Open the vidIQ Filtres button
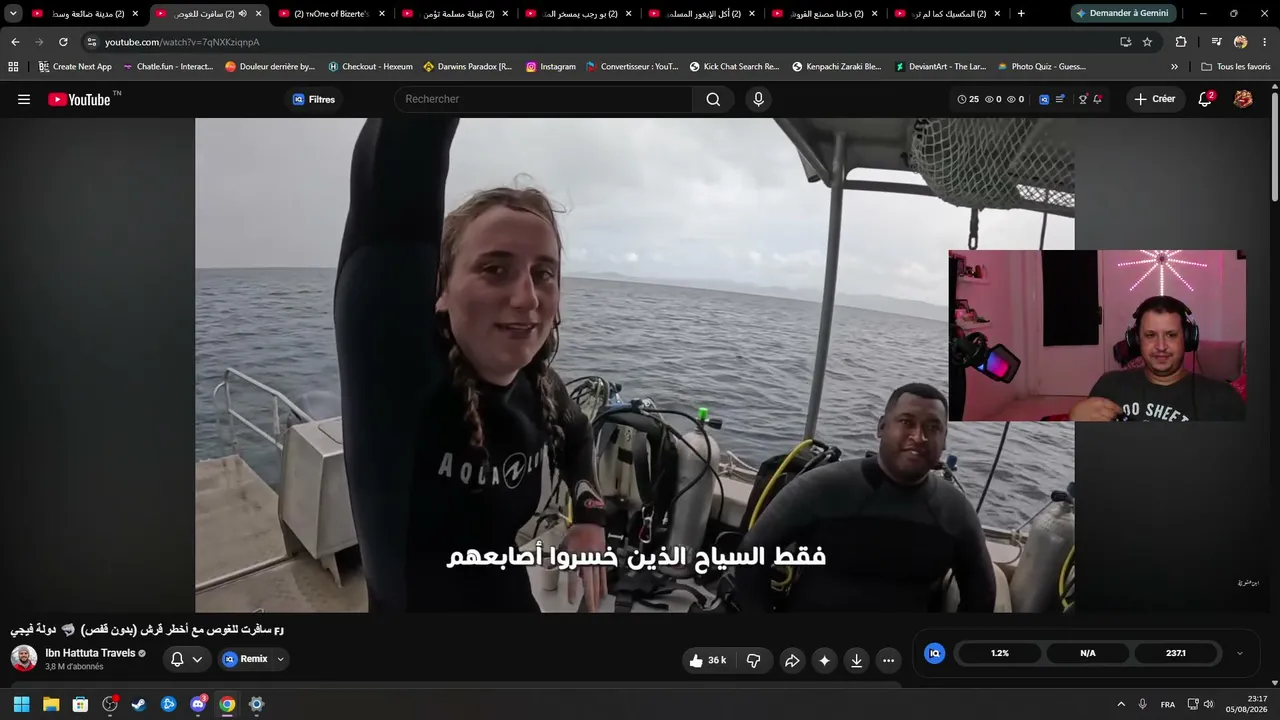 point(314,99)
